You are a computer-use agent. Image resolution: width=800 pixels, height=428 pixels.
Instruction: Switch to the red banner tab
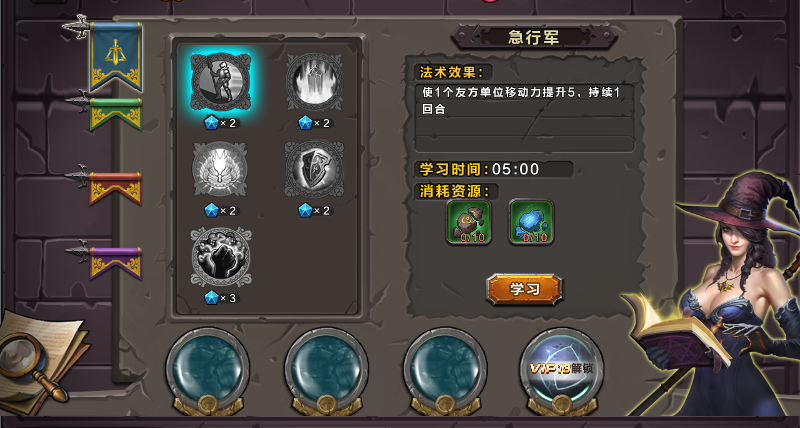coord(116,189)
